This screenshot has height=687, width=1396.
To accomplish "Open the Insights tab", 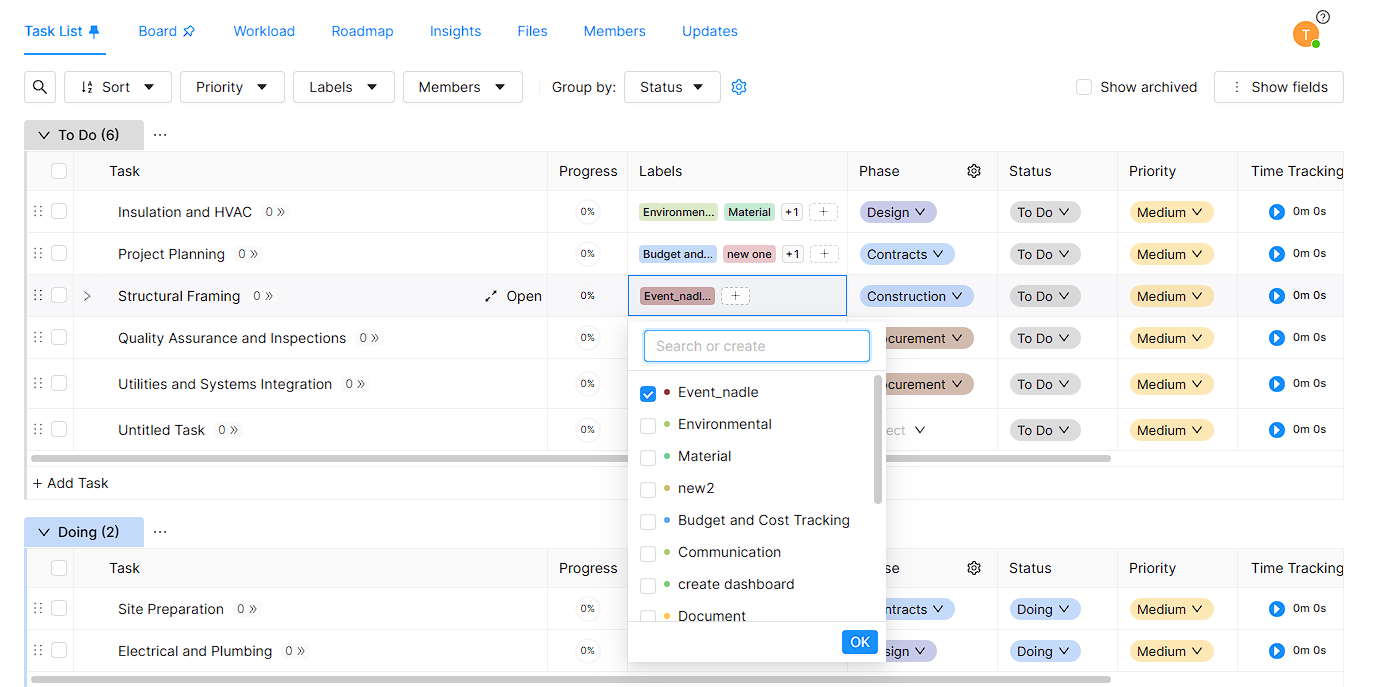I will pos(455,31).
